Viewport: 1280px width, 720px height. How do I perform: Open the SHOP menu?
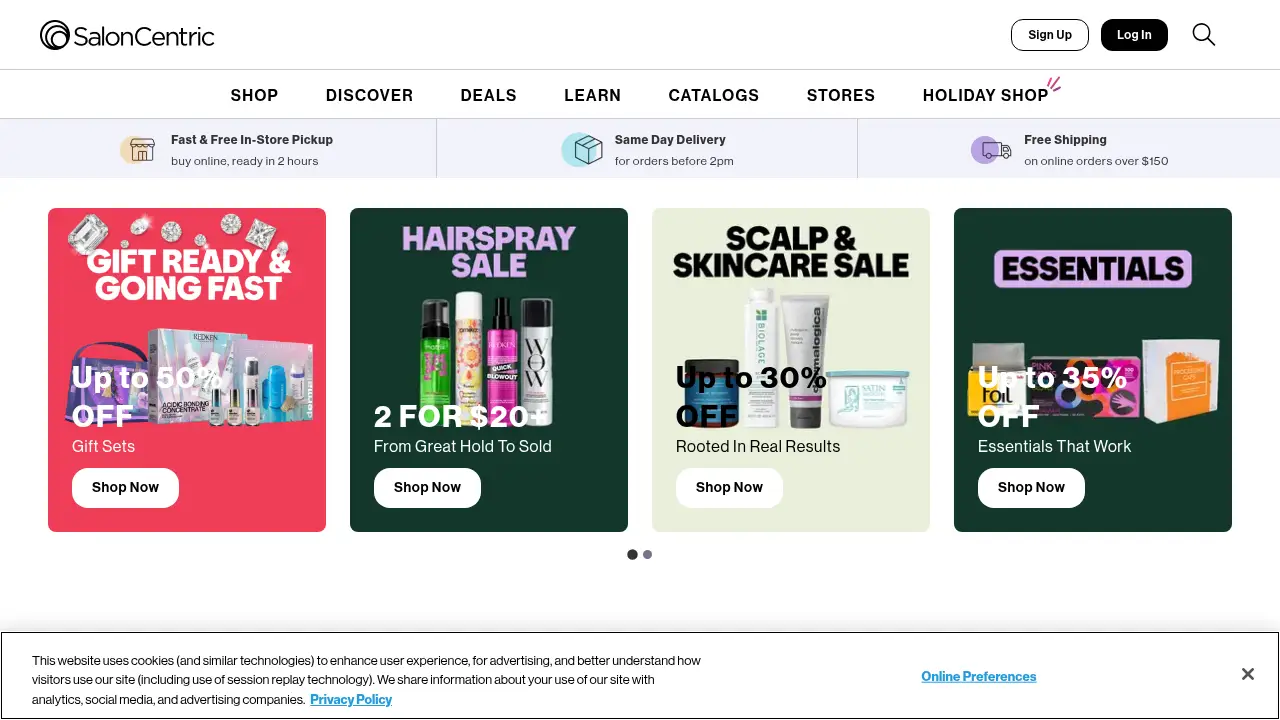pyautogui.click(x=254, y=95)
